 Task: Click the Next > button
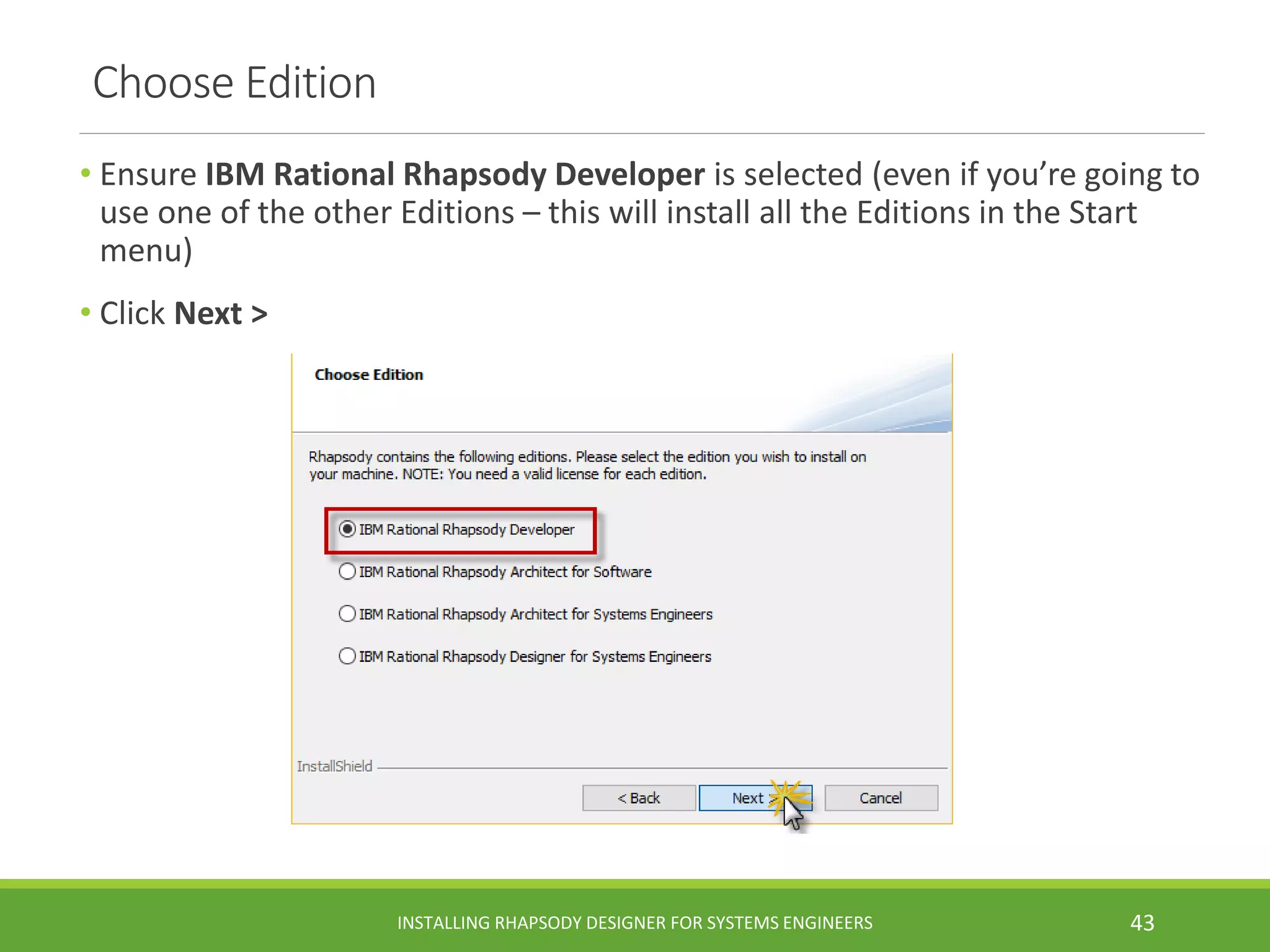(x=755, y=798)
